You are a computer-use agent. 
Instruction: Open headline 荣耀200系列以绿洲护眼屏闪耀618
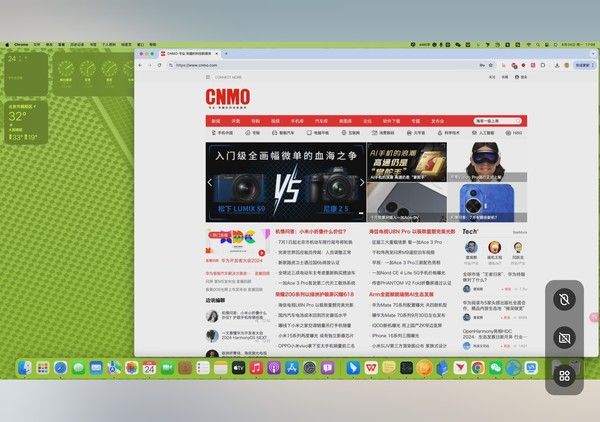click(x=315, y=295)
